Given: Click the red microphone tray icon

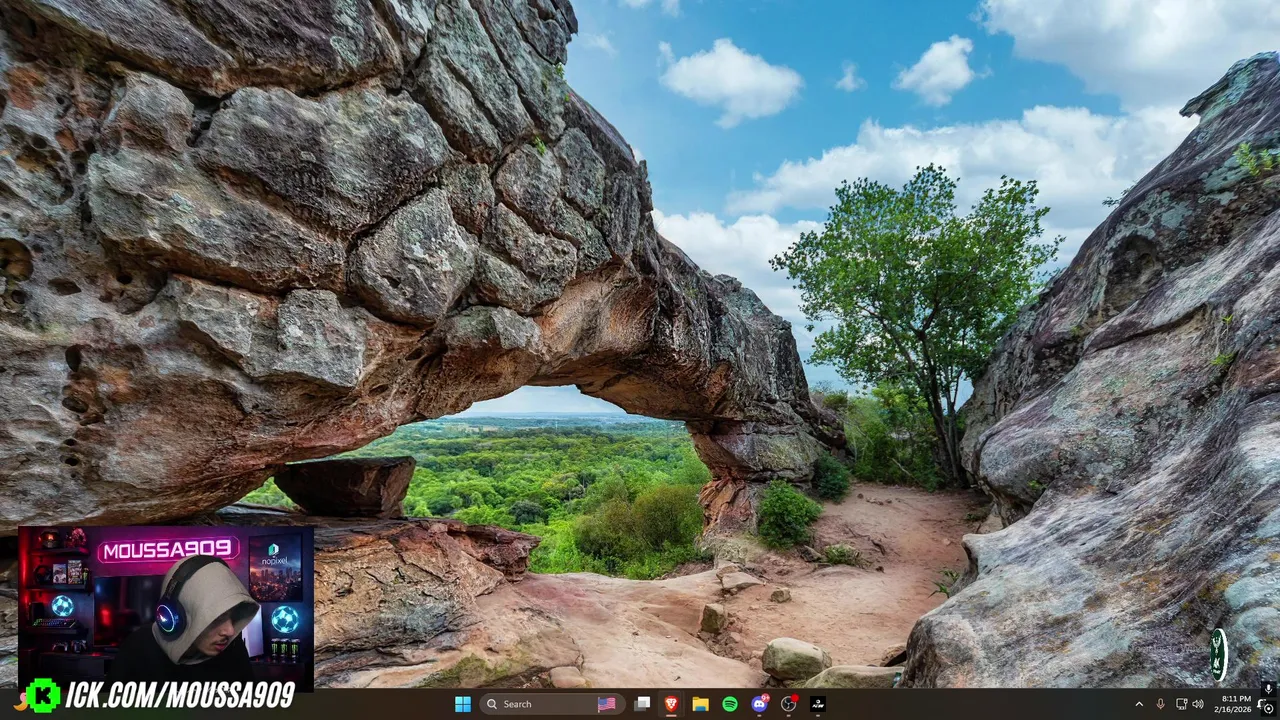Looking at the screenshot, I should click(1160, 704).
